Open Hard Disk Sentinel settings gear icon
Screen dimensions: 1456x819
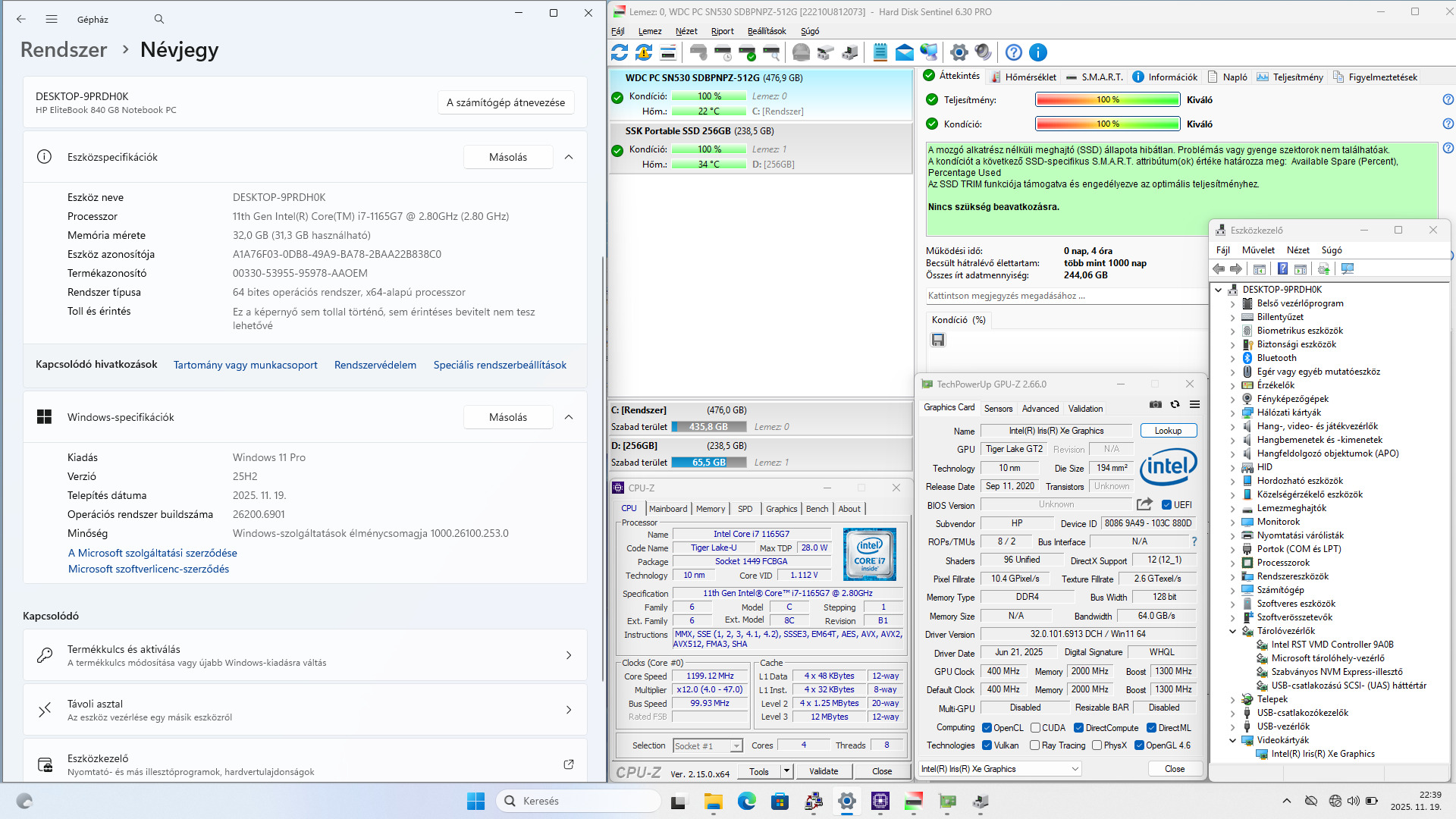click(959, 52)
